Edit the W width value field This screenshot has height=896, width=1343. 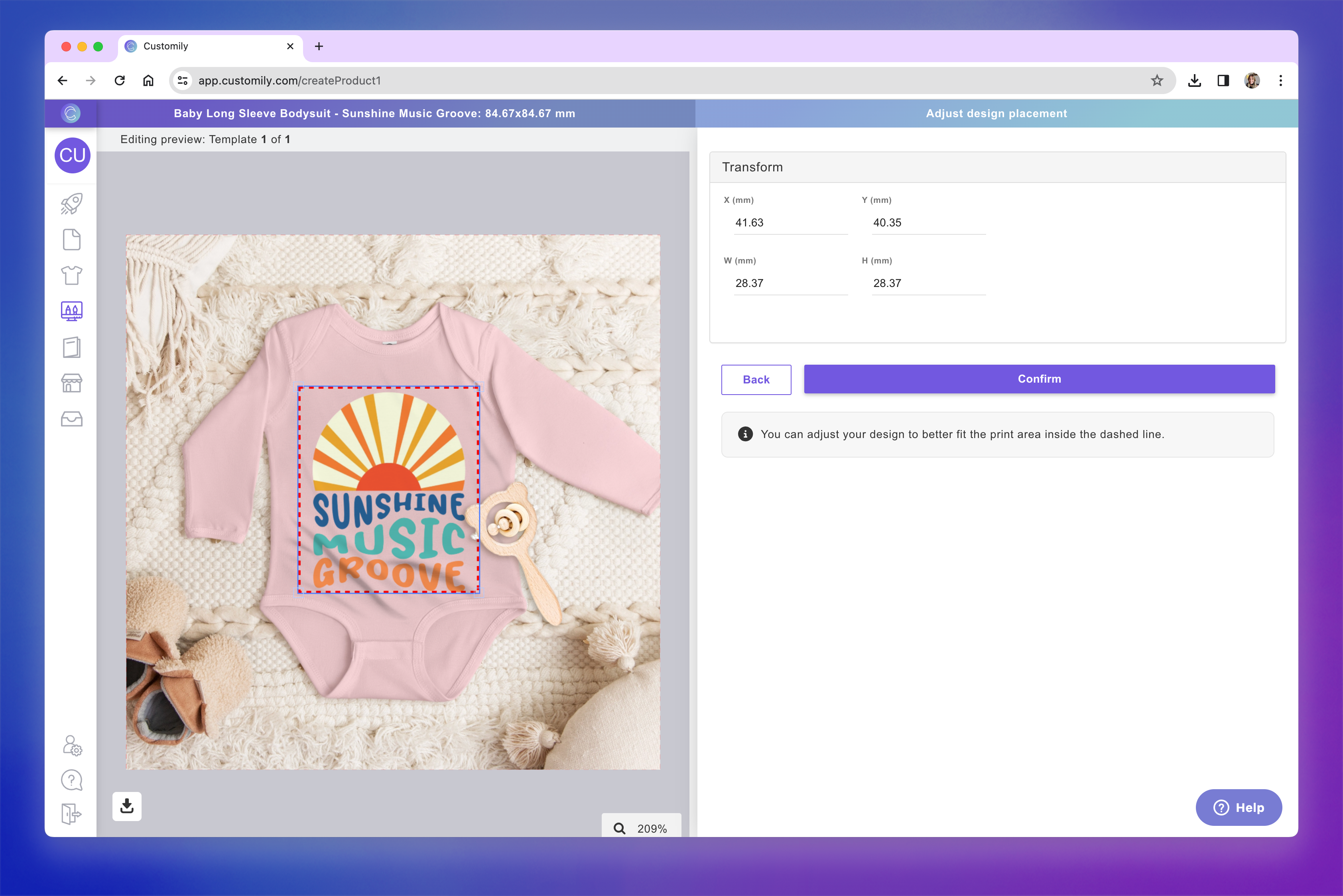click(x=791, y=283)
